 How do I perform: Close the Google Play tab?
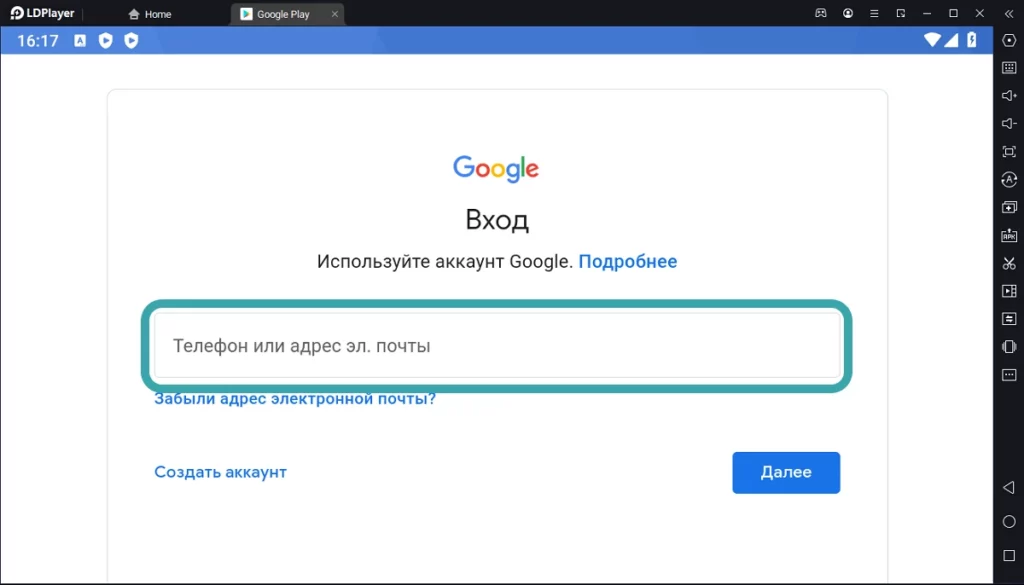point(335,14)
